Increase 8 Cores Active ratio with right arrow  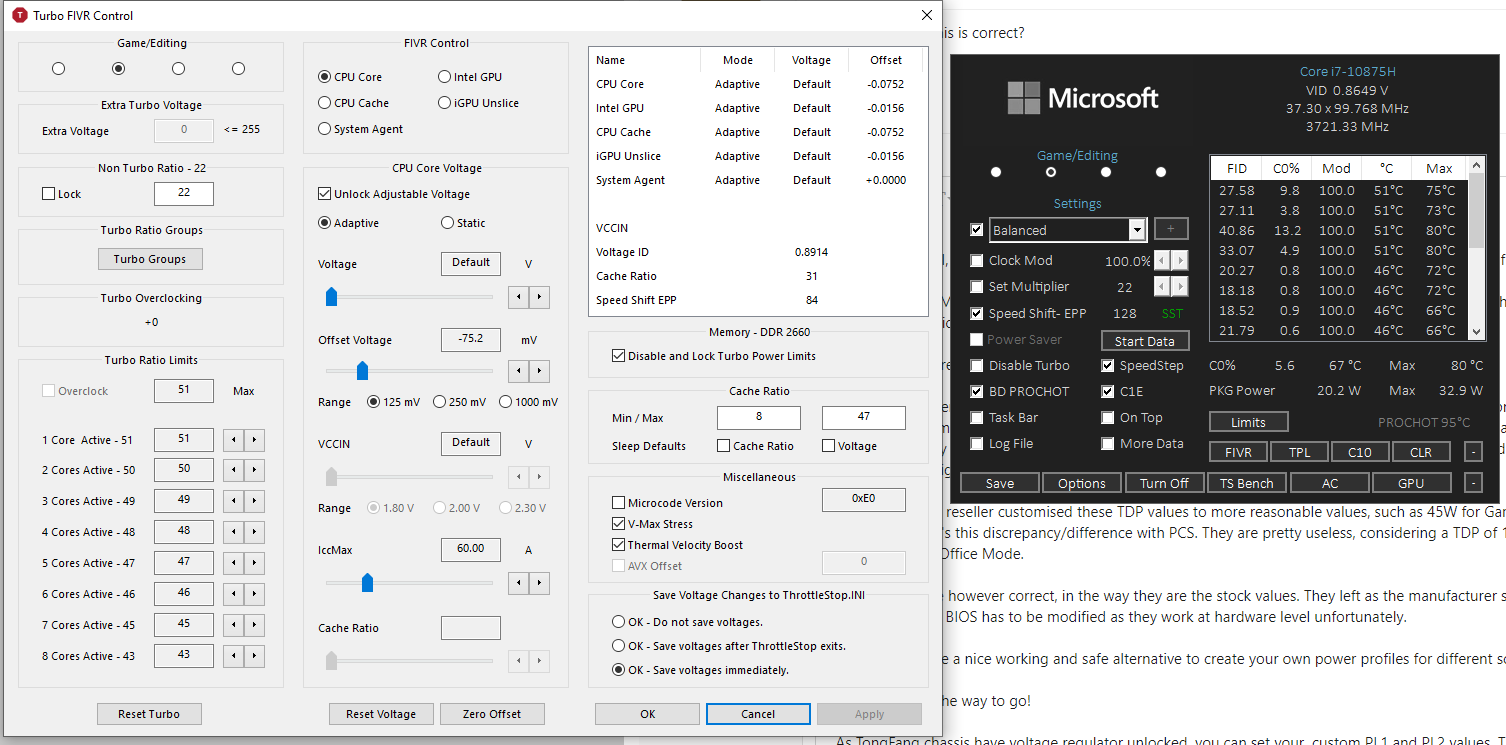pyautogui.click(x=254, y=656)
